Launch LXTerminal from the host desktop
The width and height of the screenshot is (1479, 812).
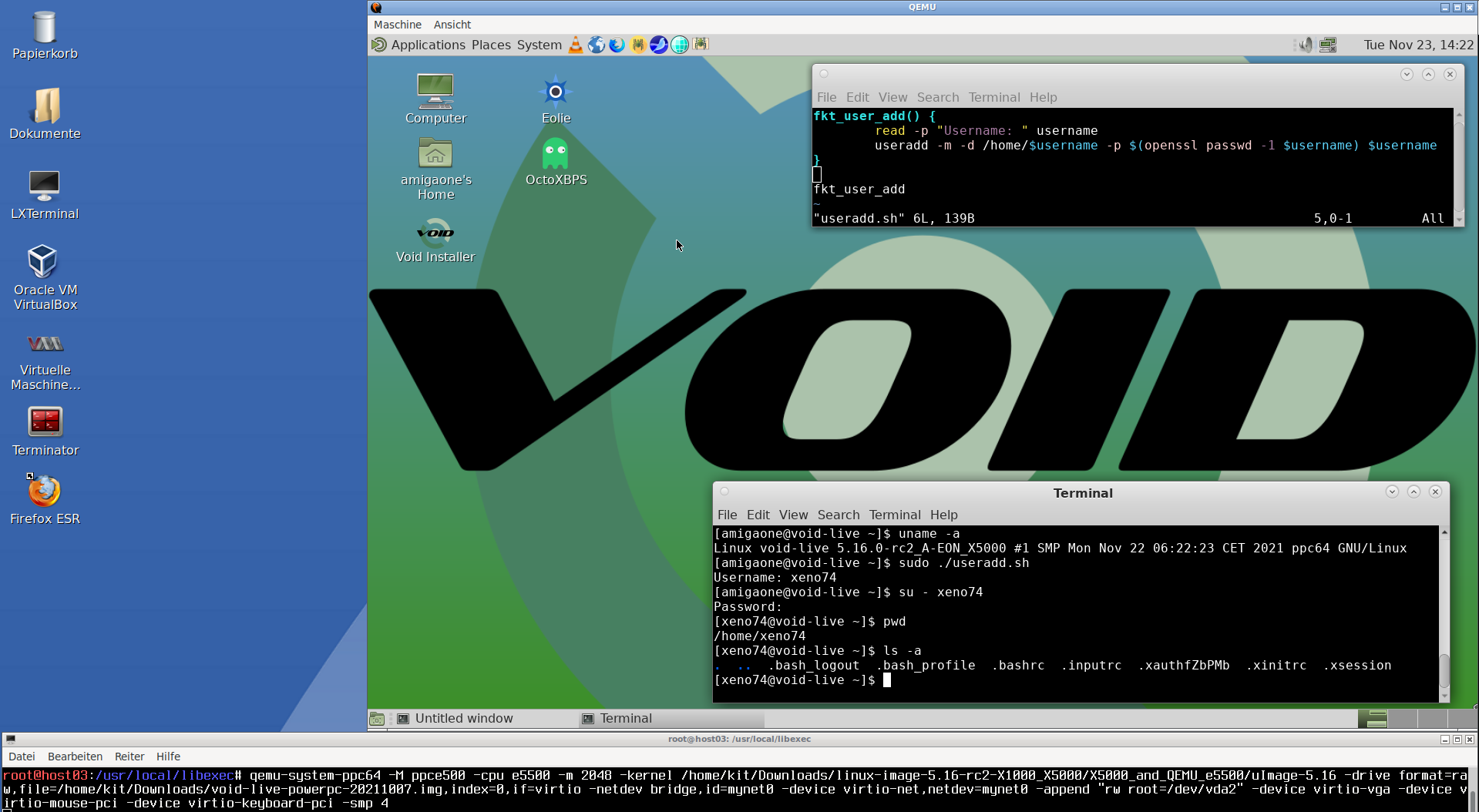(x=45, y=194)
